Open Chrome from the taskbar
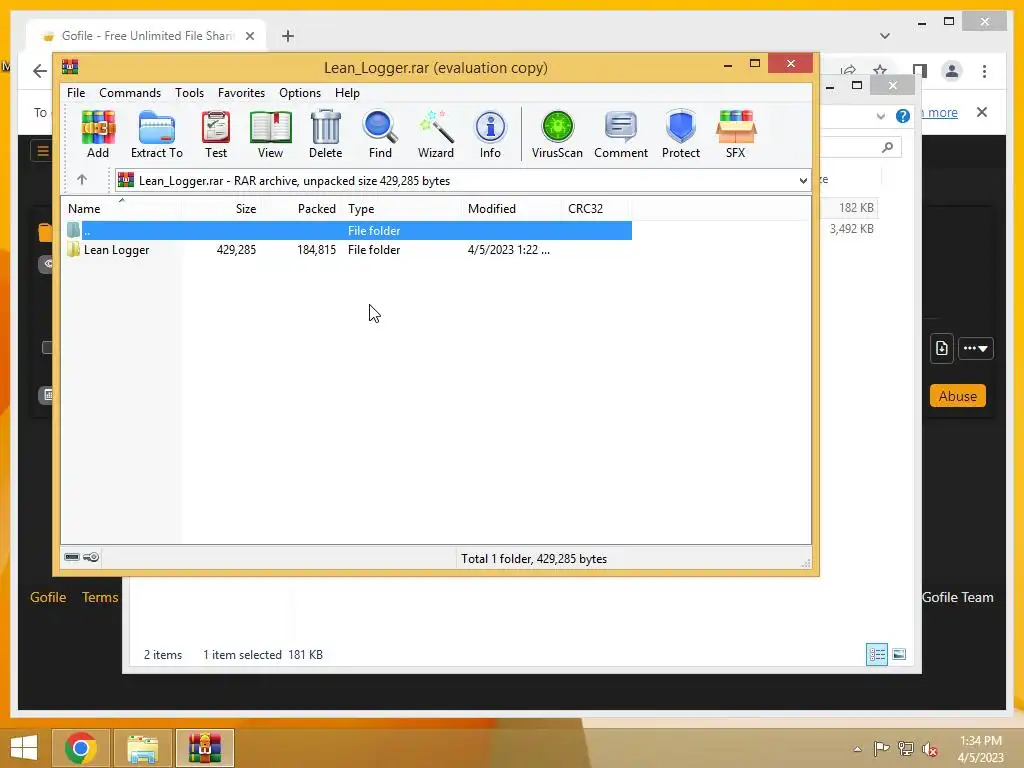This screenshot has width=1024, height=768. coord(80,748)
